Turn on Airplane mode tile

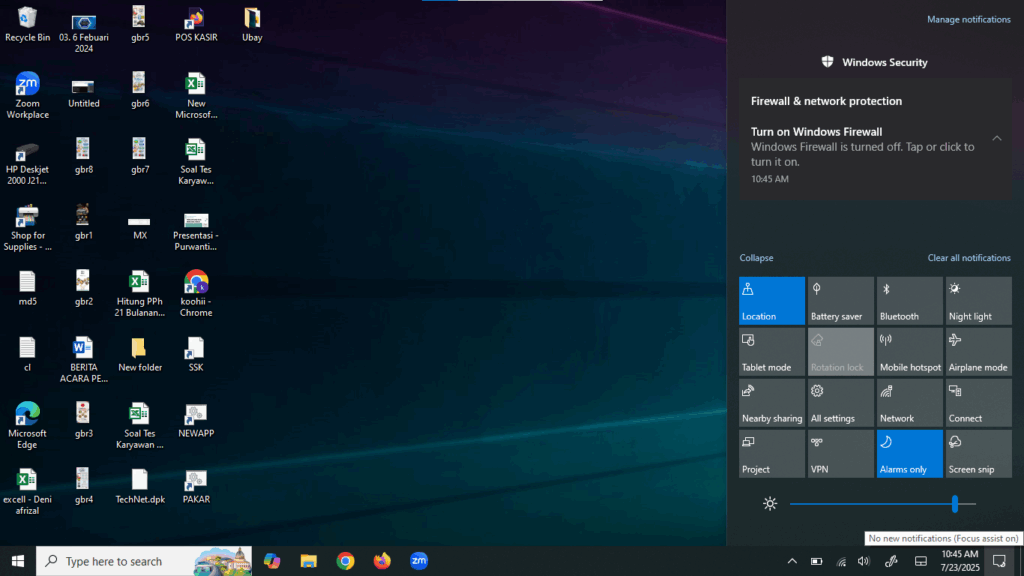pyautogui.click(x=978, y=351)
